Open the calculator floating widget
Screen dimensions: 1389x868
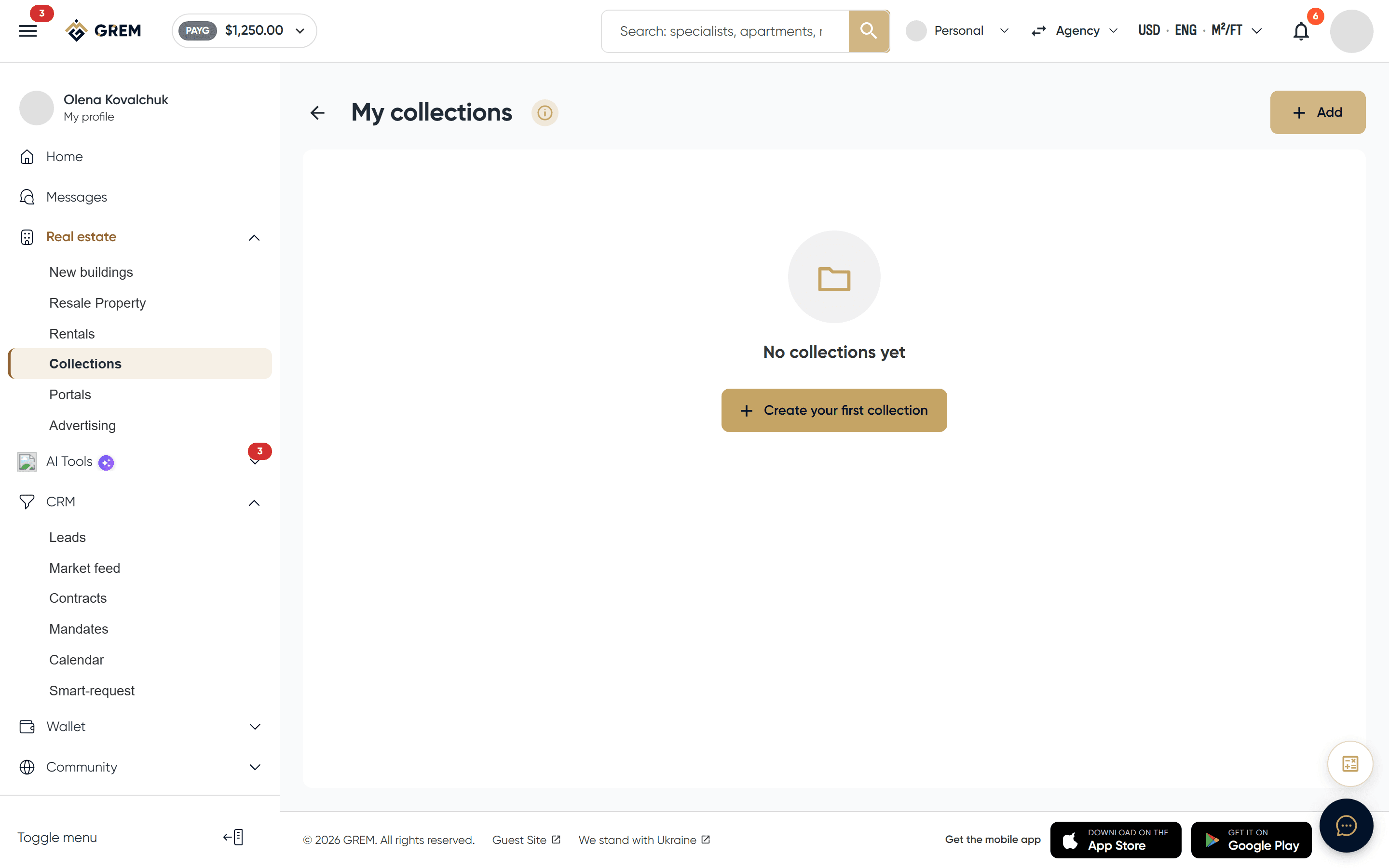click(1350, 763)
